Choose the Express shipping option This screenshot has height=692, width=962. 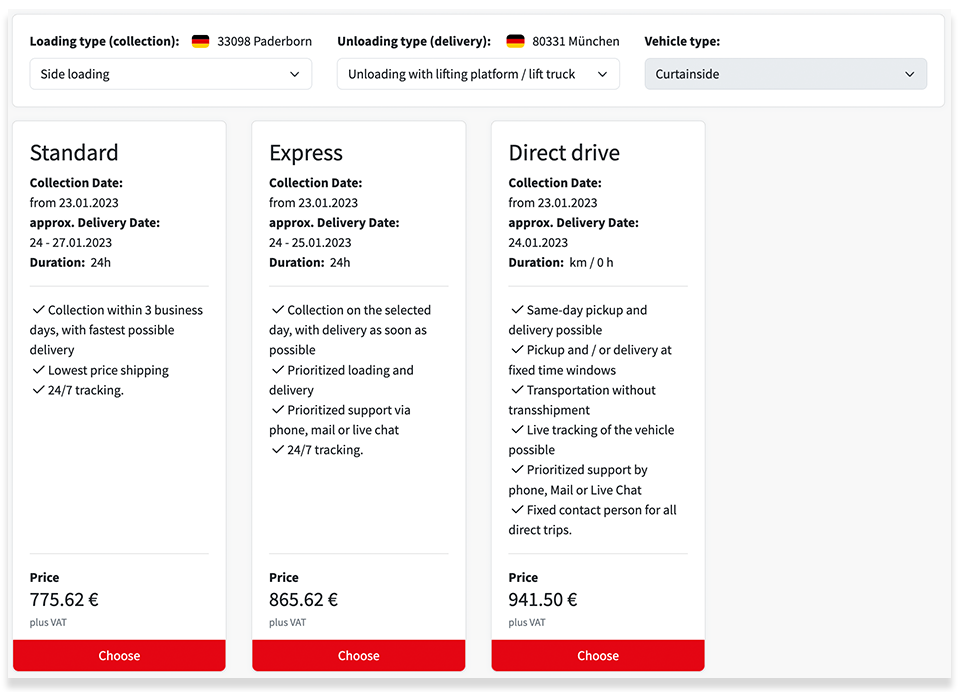pos(358,655)
